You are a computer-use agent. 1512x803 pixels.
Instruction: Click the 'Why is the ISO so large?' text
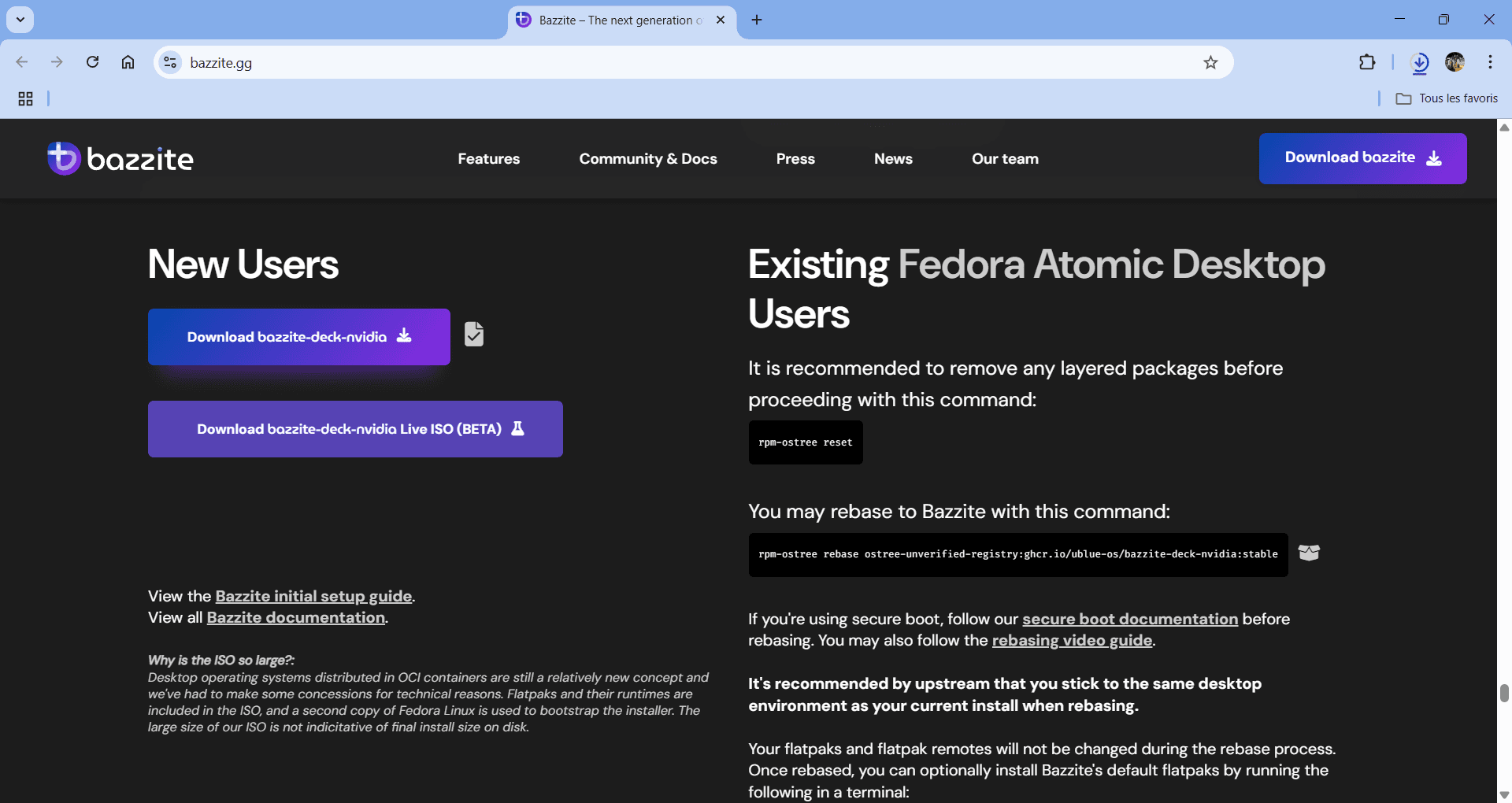click(221, 660)
